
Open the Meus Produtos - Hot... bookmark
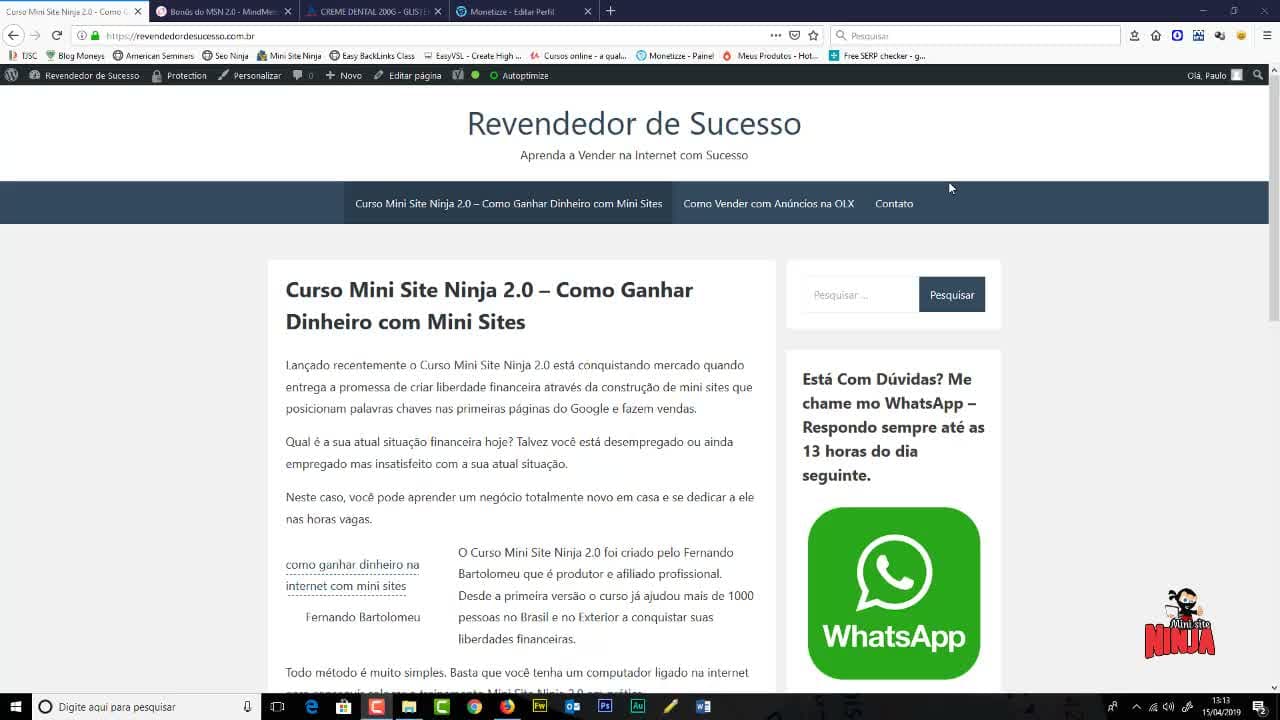pos(769,56)
